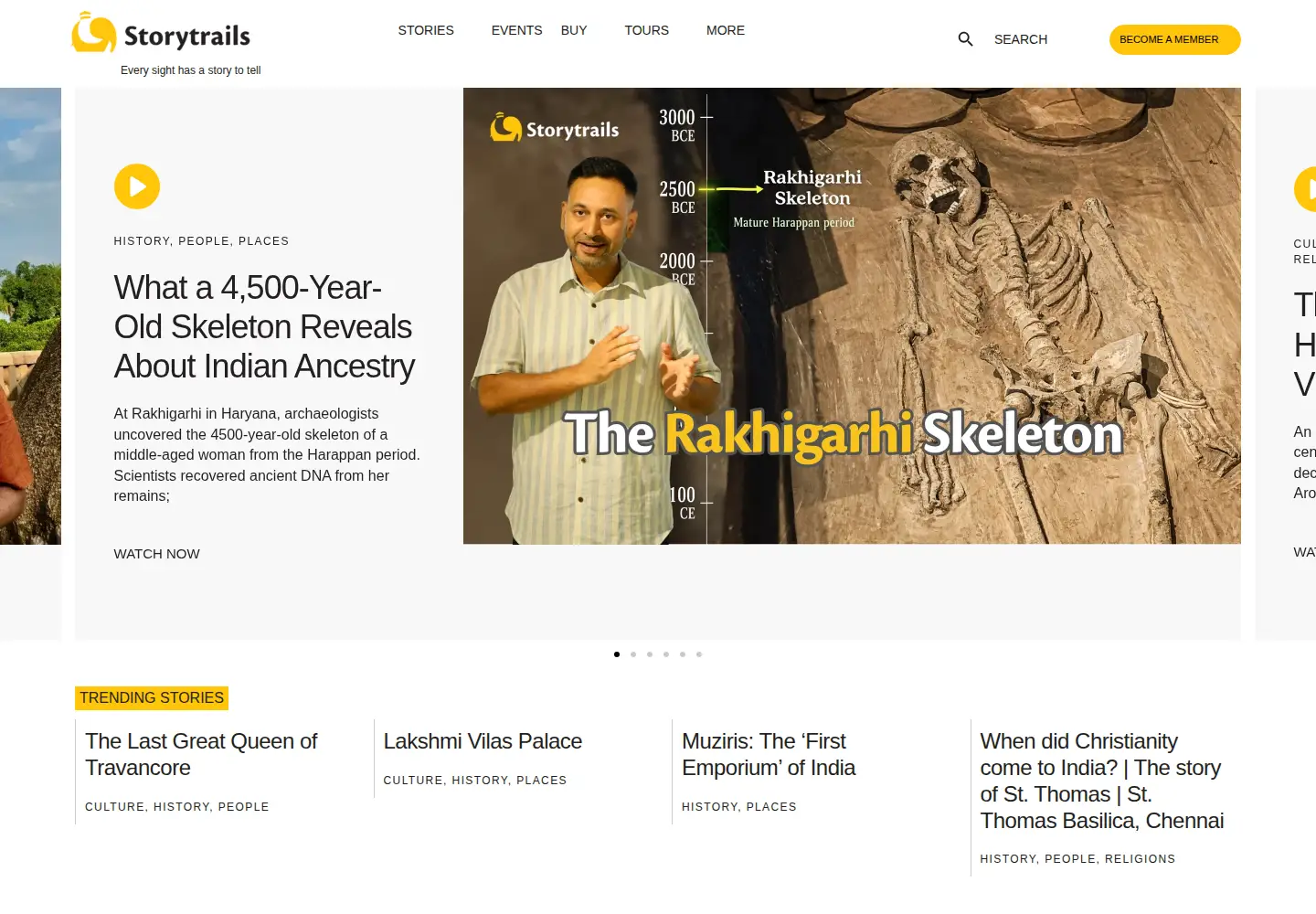Click History, People, Religions tags

point(1077,859)
